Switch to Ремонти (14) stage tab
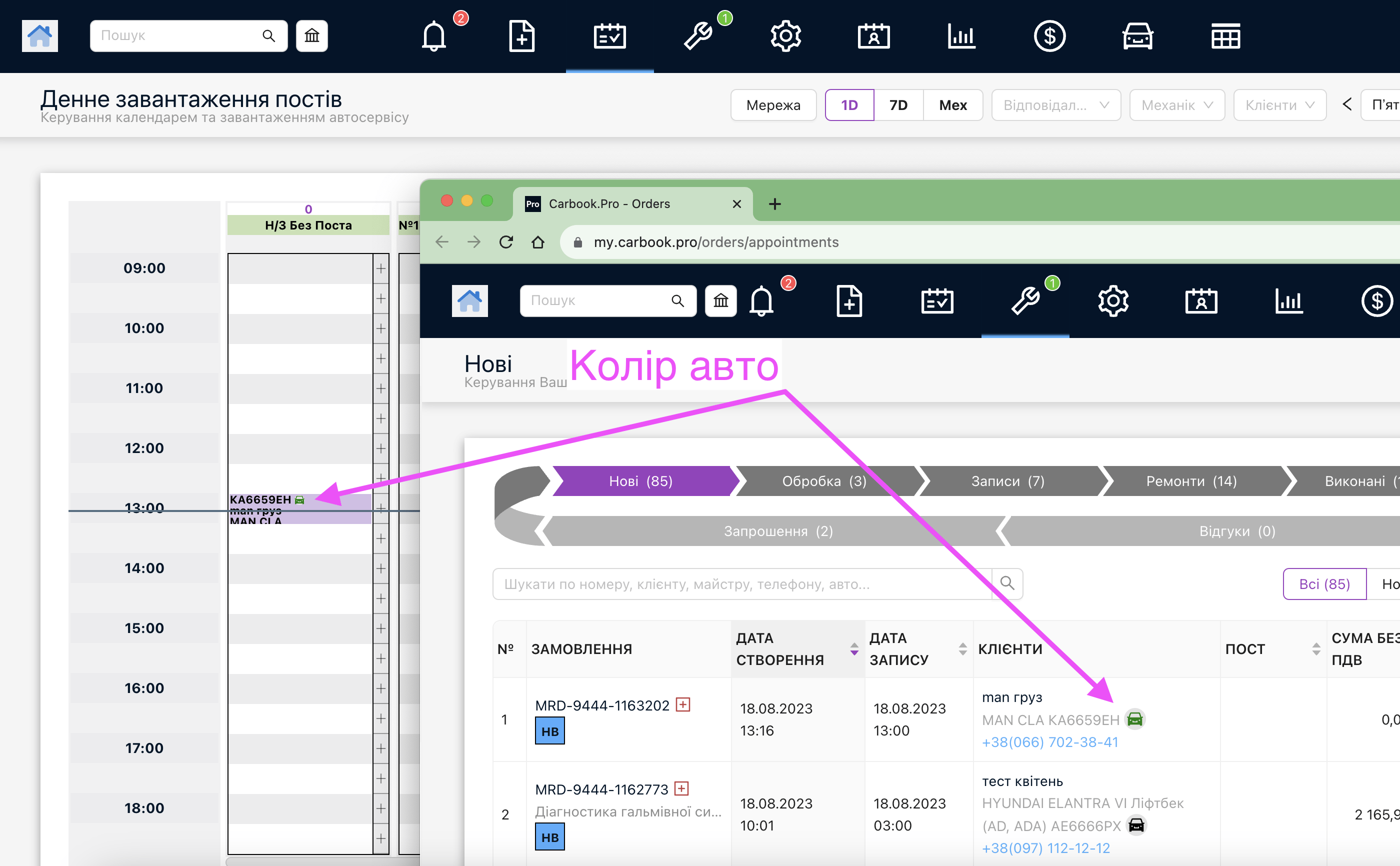The image size is (1400, 866). pyautogui.click(x=1191, y=481)
